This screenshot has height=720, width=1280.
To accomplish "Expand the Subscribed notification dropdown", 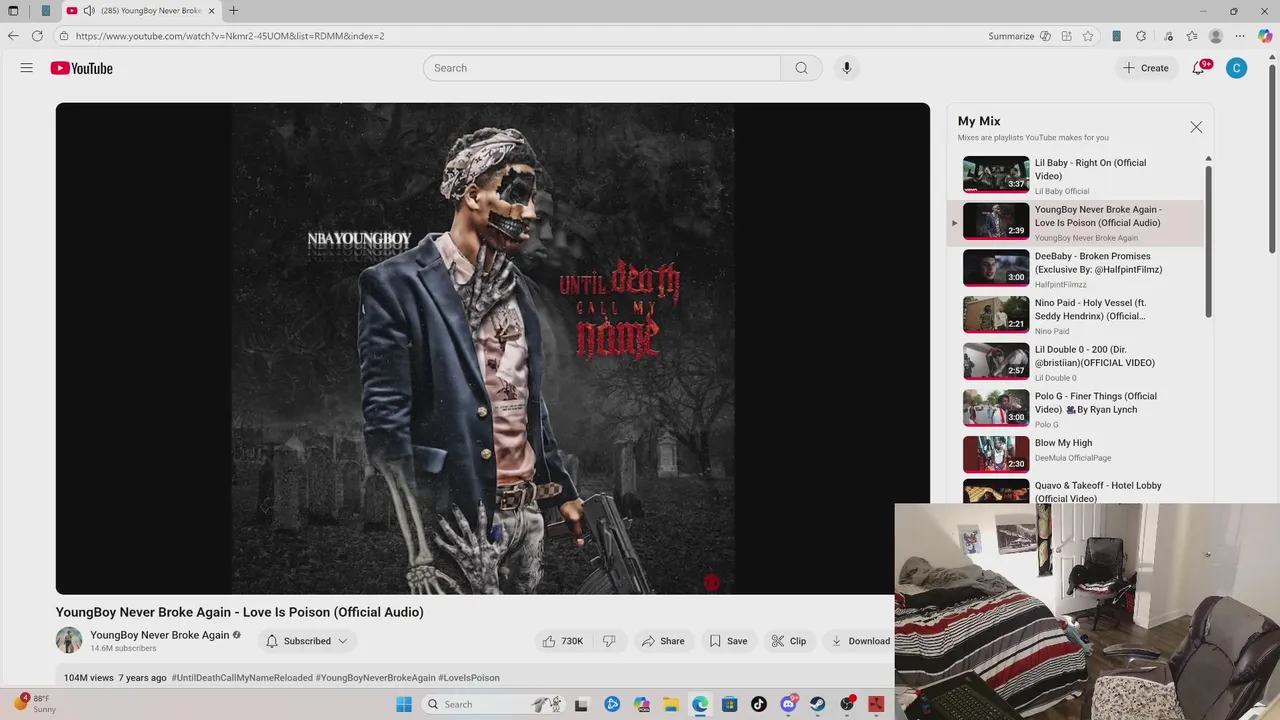I will (x=307, y=641).
